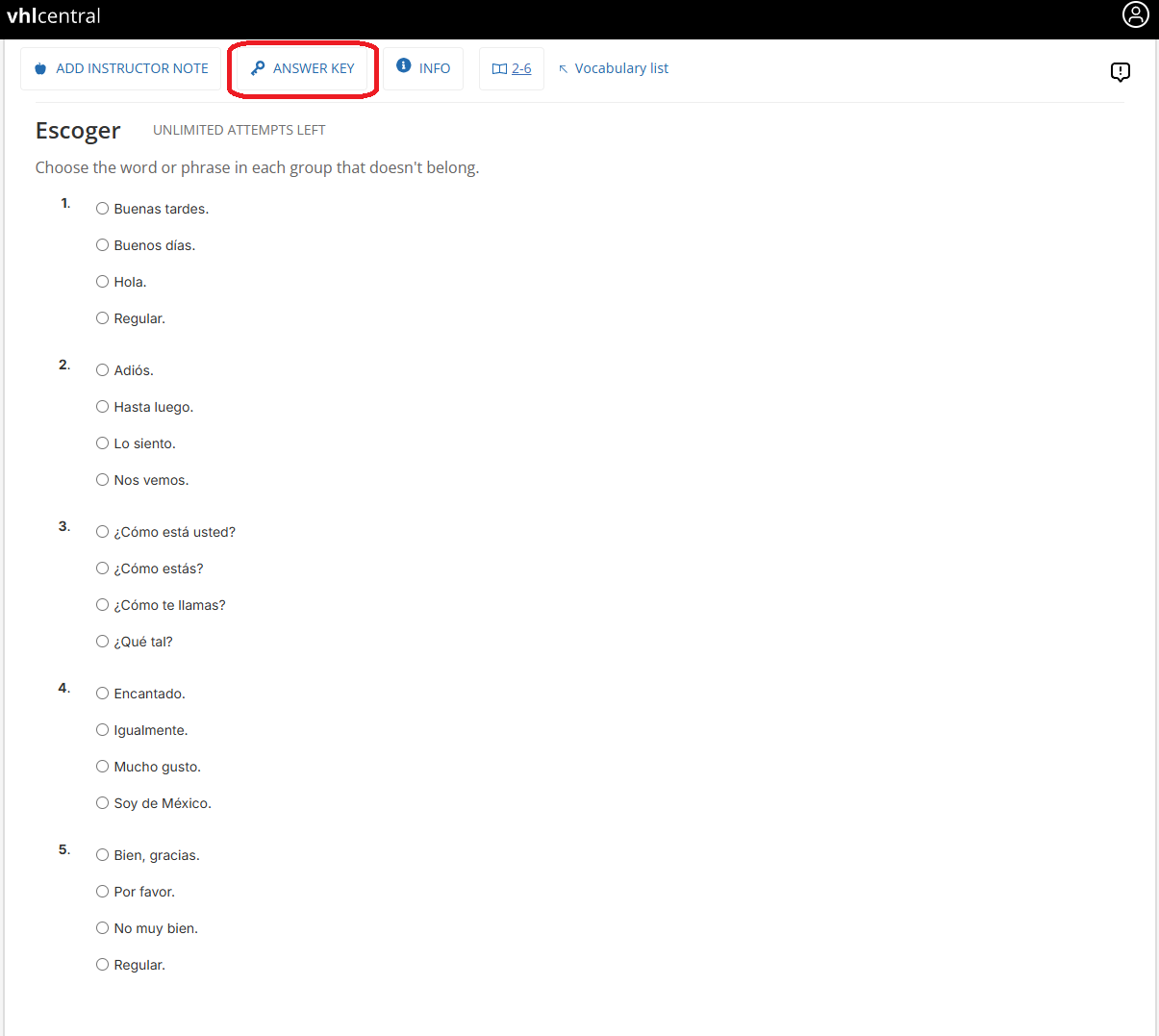The height and width of the screenshot is (1036, 1159).
Task: Click question number 1.
Action: tap(65, 203)
